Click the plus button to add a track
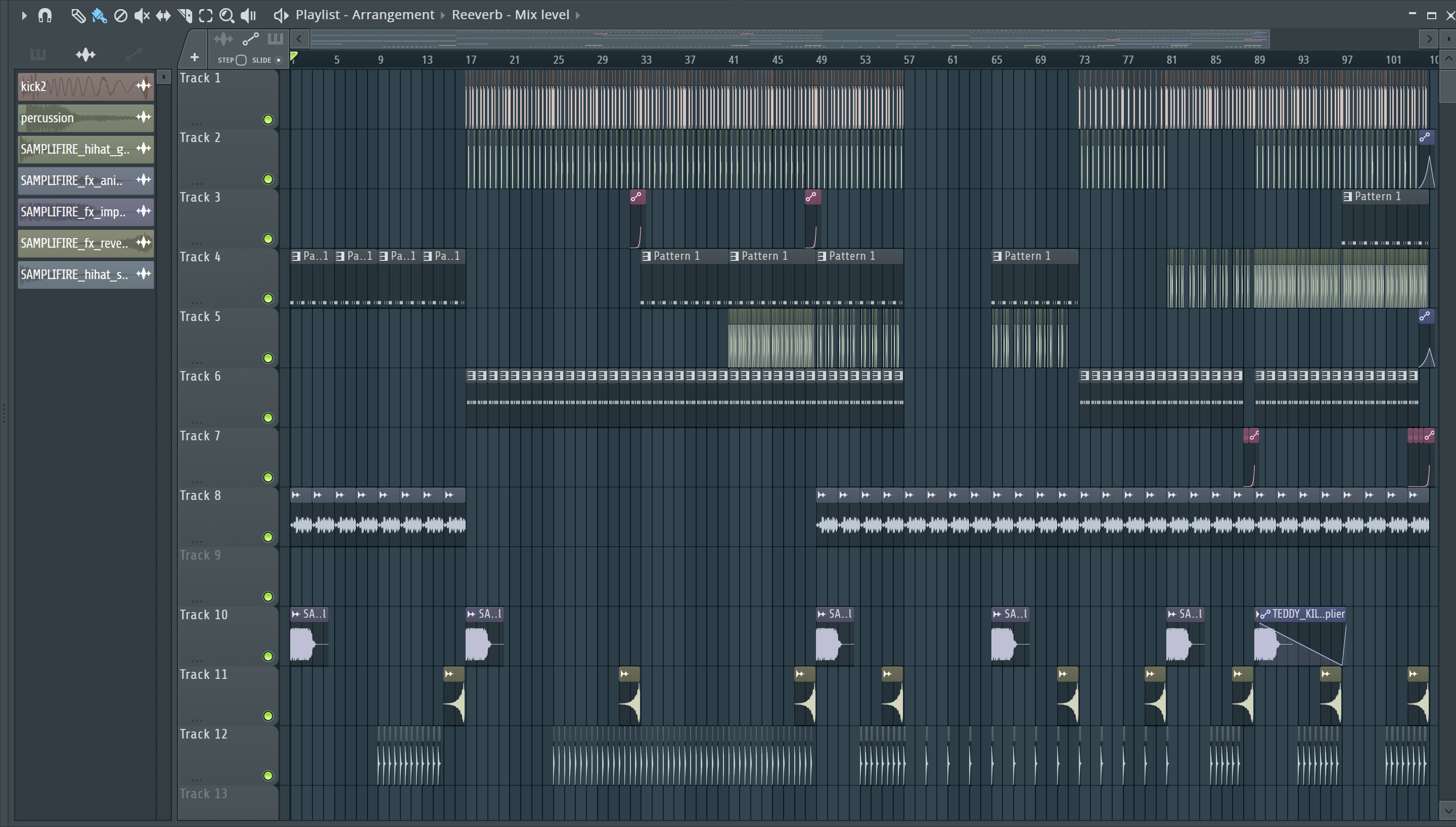 tap(194, 57)
